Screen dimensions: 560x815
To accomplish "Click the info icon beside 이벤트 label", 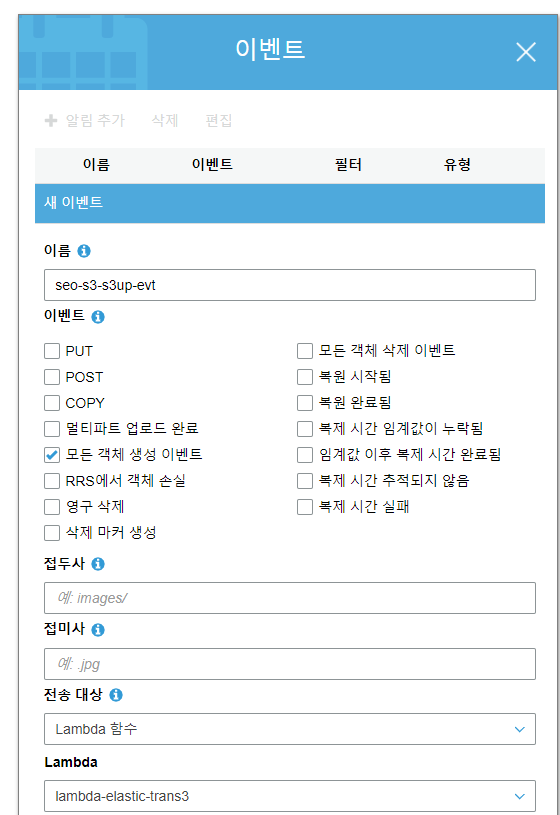I will [98, 317].
